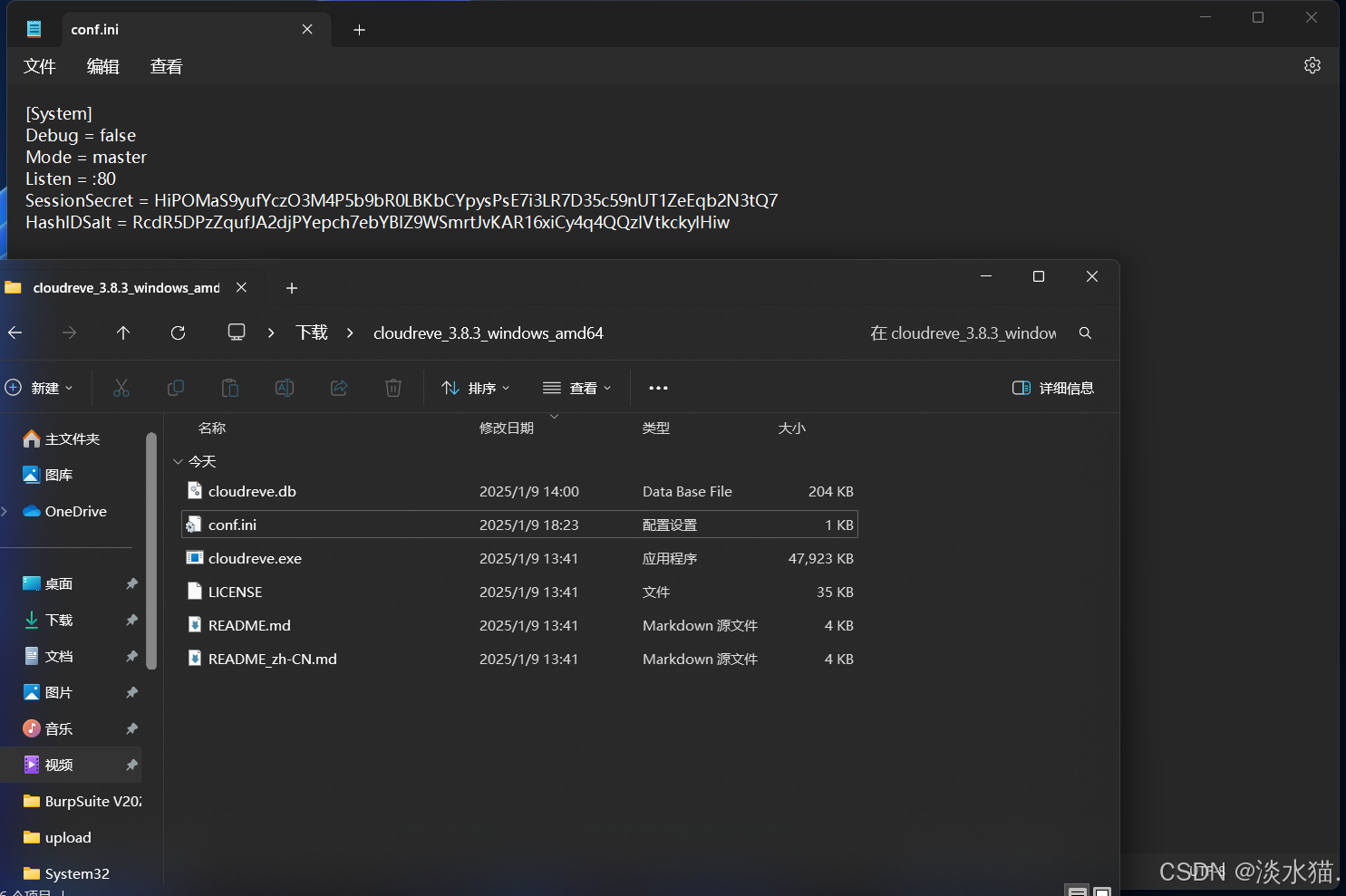Open the 查看 menu in Notepad

point(167,66)
